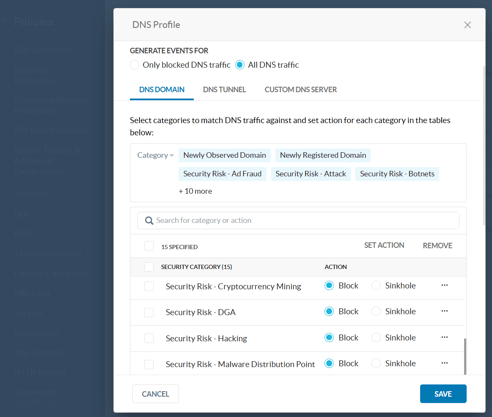Go back using the arrow beside Policies
The image size is (492, 417).
coord(5,21)
